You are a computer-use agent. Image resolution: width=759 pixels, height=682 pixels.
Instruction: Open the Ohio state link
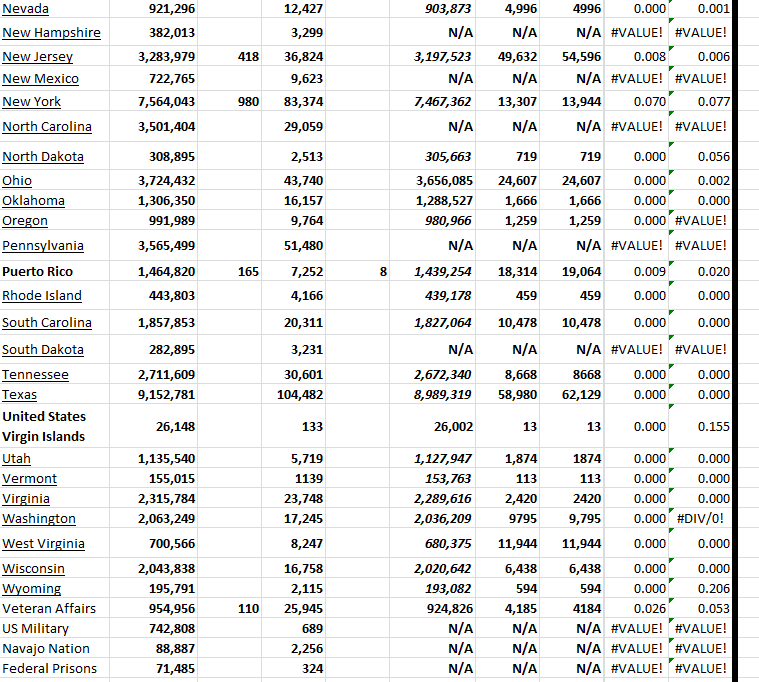[x=17, y=180]
